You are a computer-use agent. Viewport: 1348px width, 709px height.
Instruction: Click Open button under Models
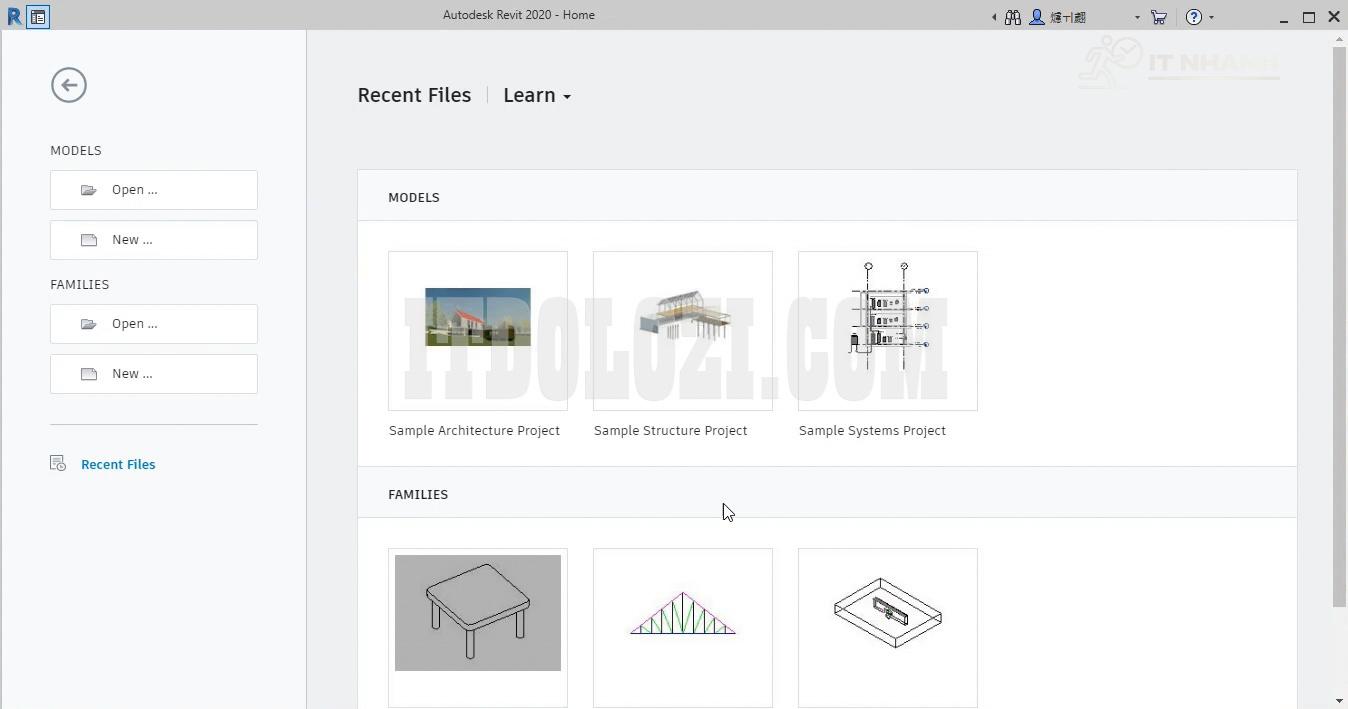[154, 190]
